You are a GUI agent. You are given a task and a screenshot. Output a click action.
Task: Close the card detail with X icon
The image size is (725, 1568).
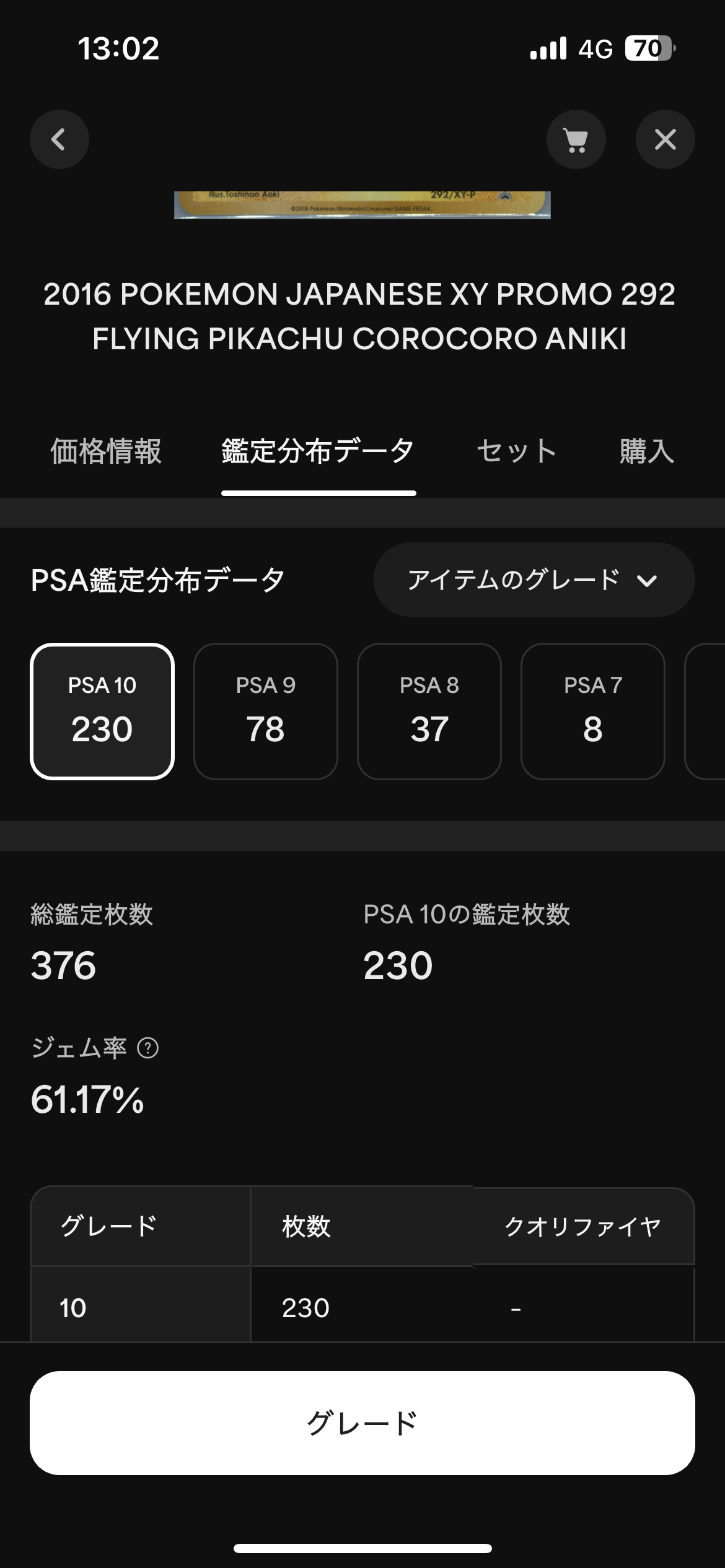tap(665, 139)
